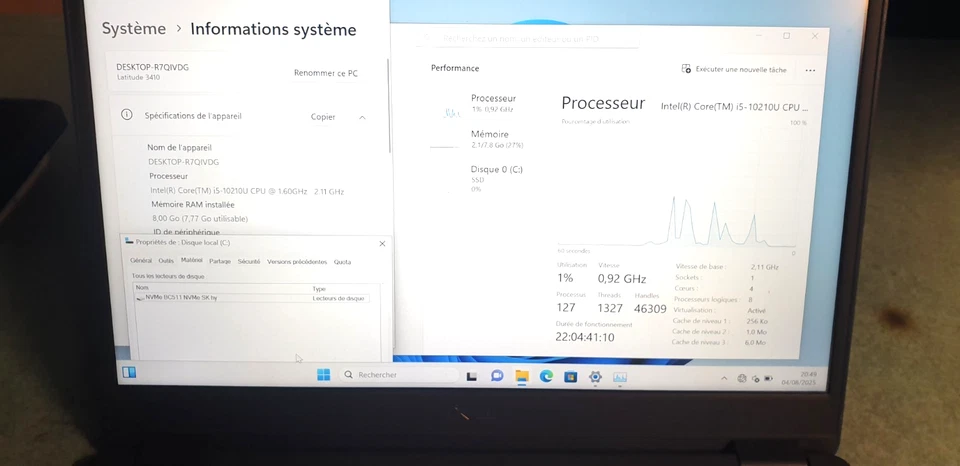Click the Intel Core i5-10210U processor value
Image resolution: width=960 pixels, height=466 pixels.
click(x=247, y=192)
